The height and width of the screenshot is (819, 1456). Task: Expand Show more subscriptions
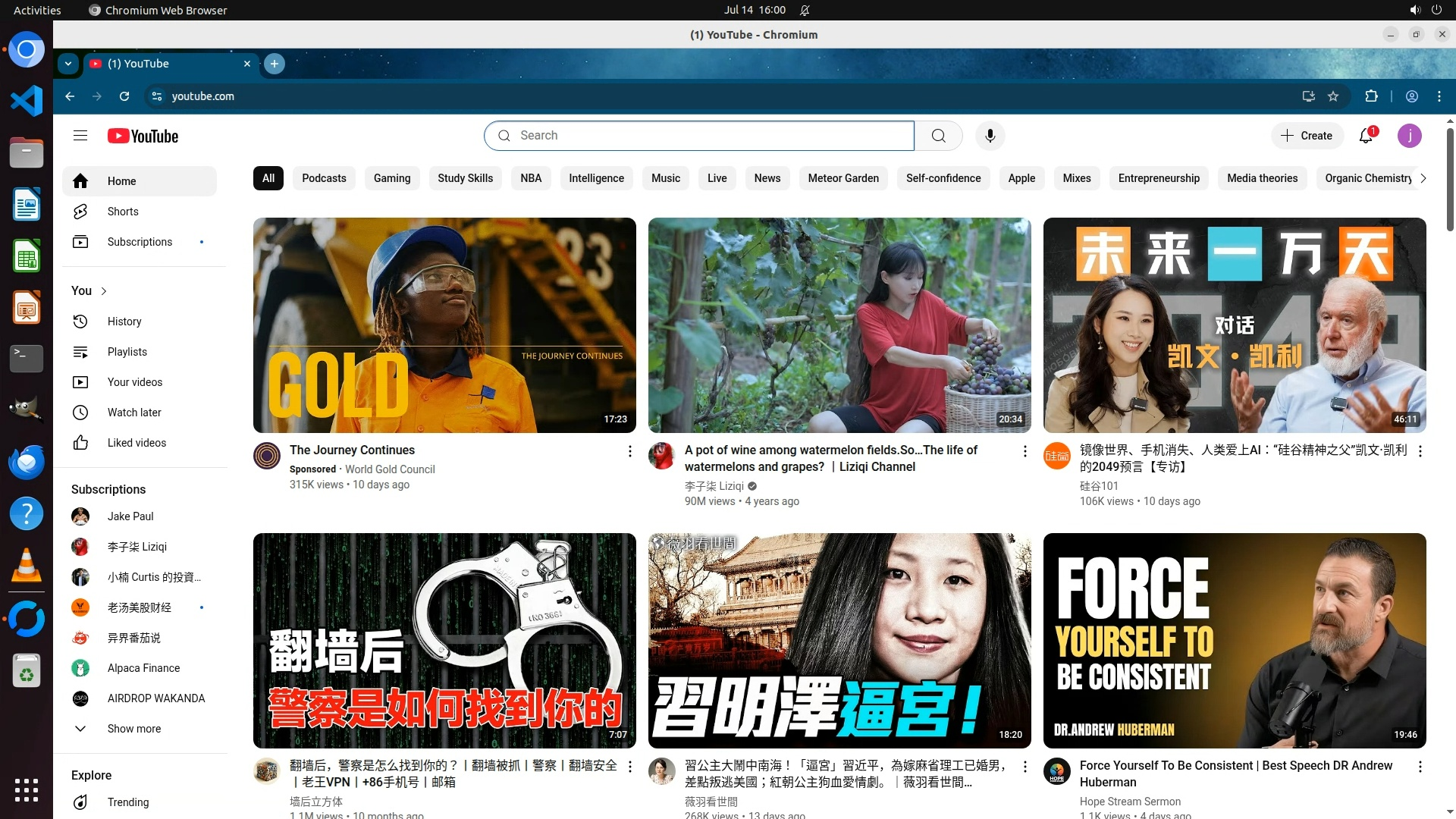pyautogui.click(x=133, y=729)
